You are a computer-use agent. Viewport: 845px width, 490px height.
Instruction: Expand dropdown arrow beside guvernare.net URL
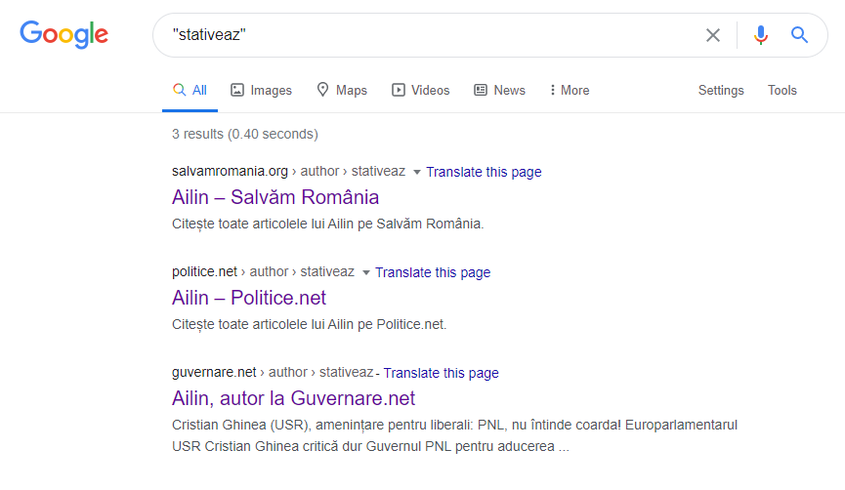click(x=378, y=374)
